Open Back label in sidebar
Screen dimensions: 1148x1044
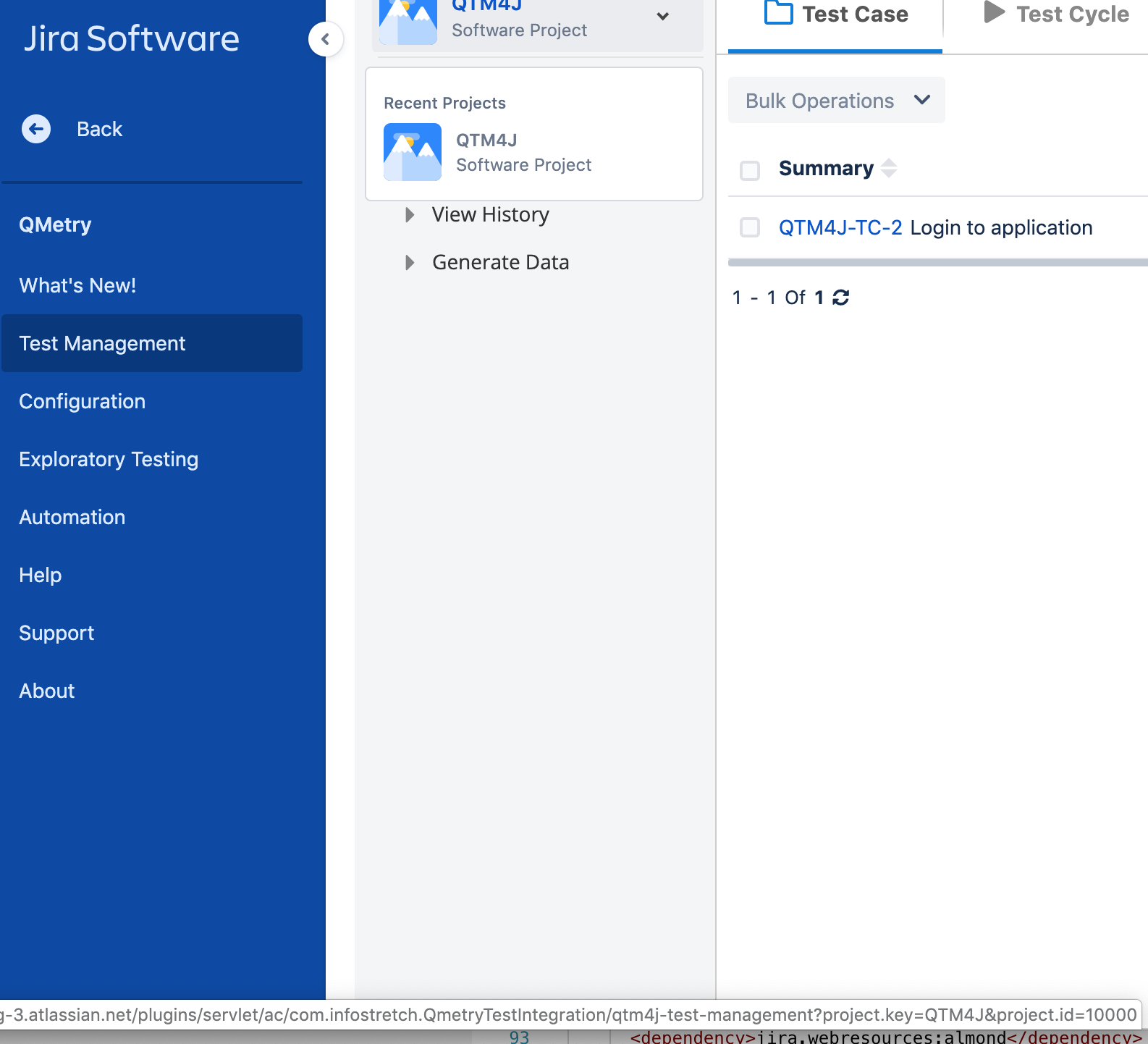point(99,129)
